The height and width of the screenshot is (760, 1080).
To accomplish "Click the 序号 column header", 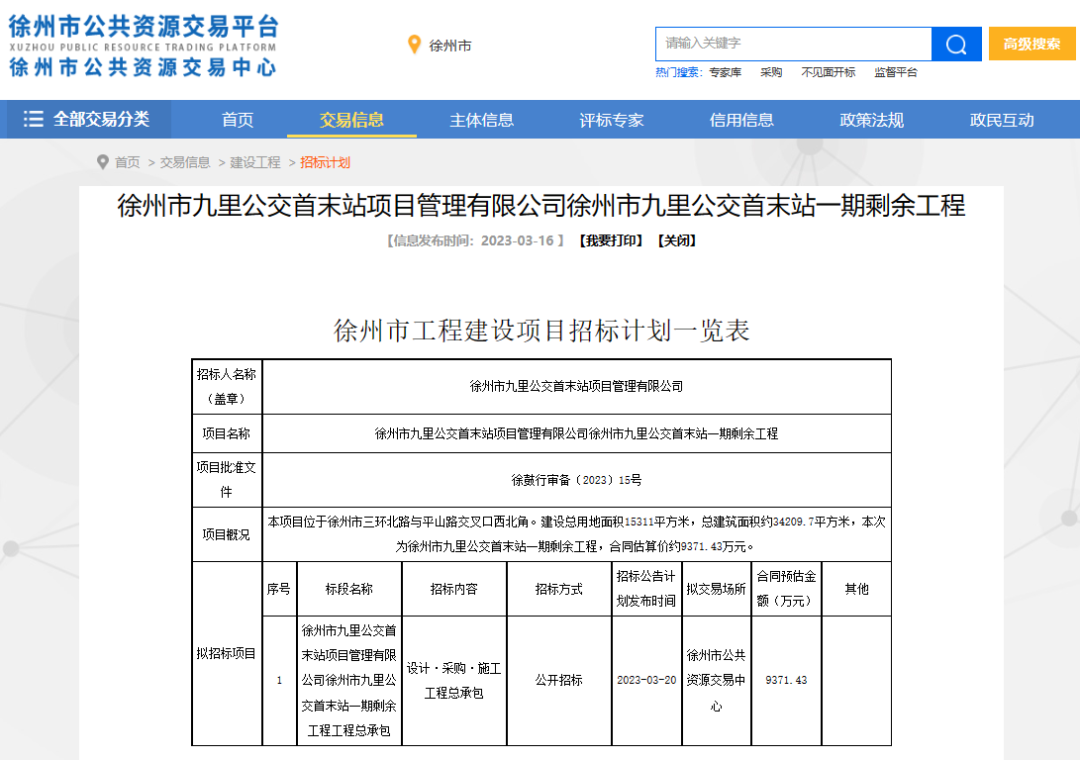I will pos(279,589).
